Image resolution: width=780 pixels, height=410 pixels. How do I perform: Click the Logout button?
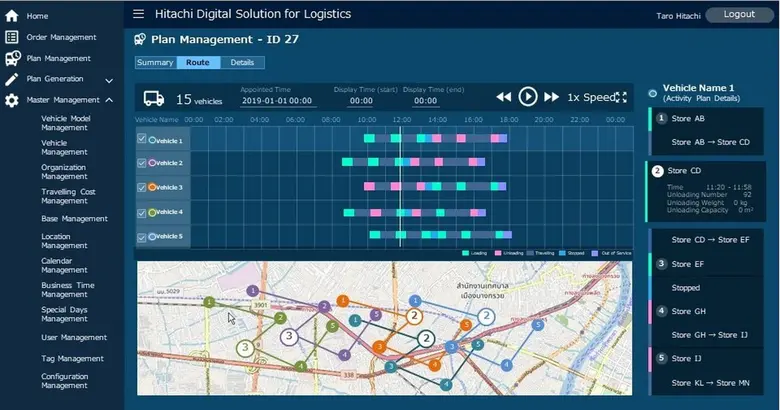738,14
